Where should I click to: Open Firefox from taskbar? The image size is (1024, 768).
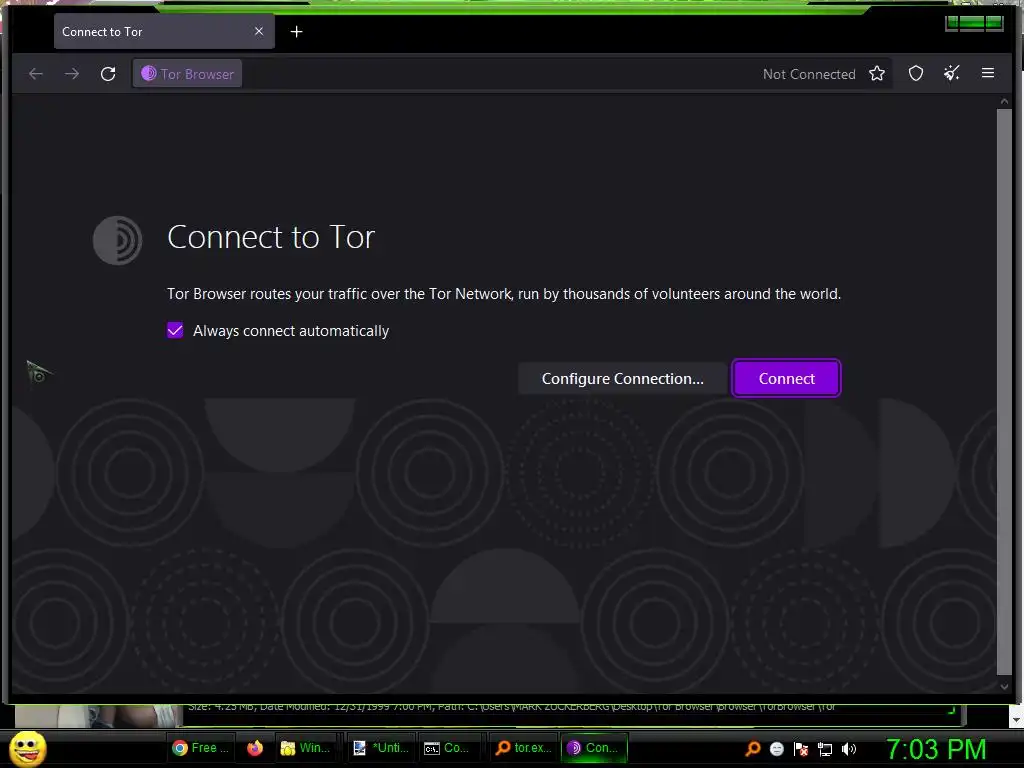coord(255,748)
